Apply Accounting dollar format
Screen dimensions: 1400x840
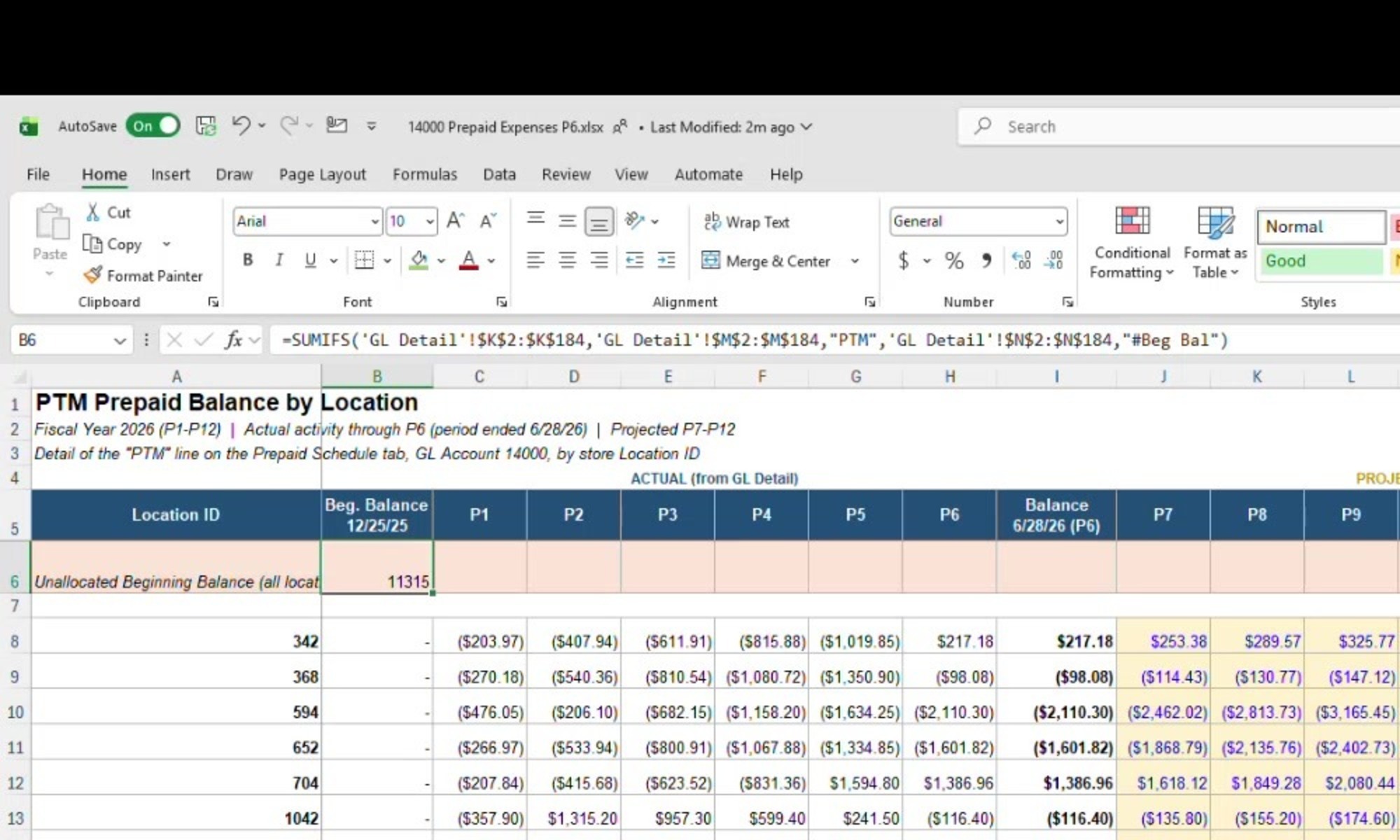point(904,261)
